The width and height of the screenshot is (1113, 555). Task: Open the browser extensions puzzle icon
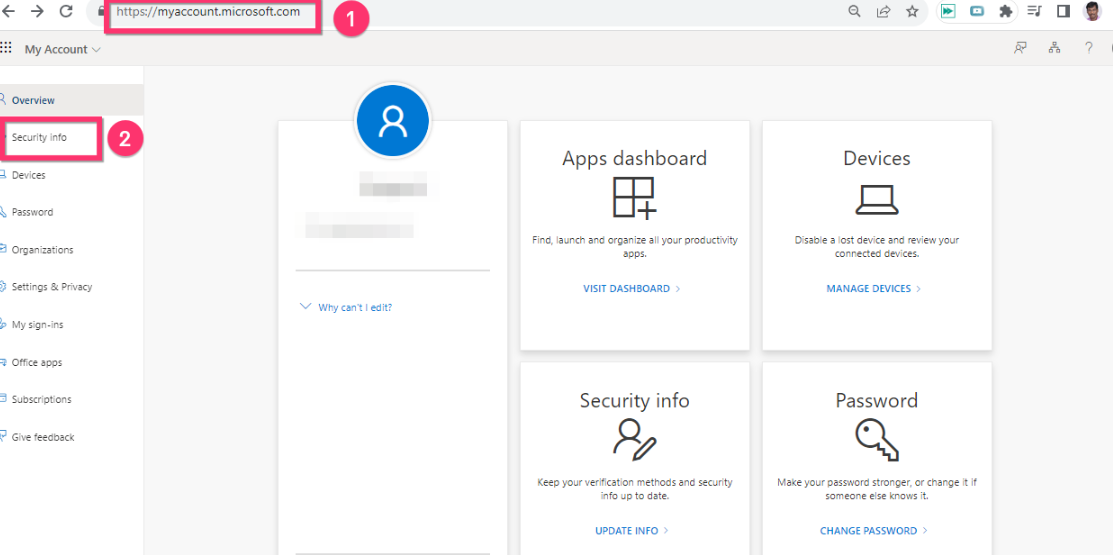[1006, 12]
